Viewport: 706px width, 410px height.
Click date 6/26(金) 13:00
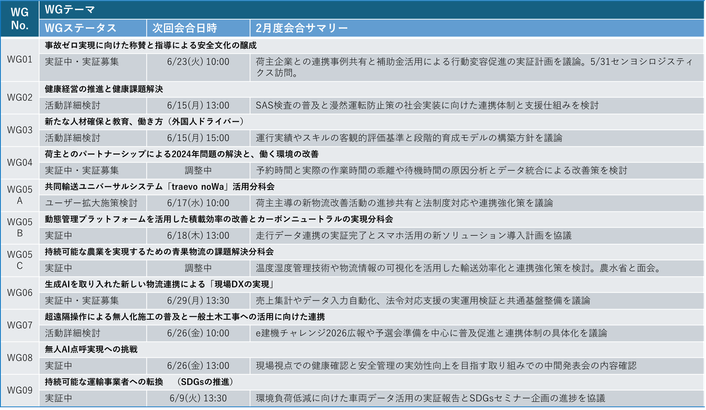click(198, 365)
